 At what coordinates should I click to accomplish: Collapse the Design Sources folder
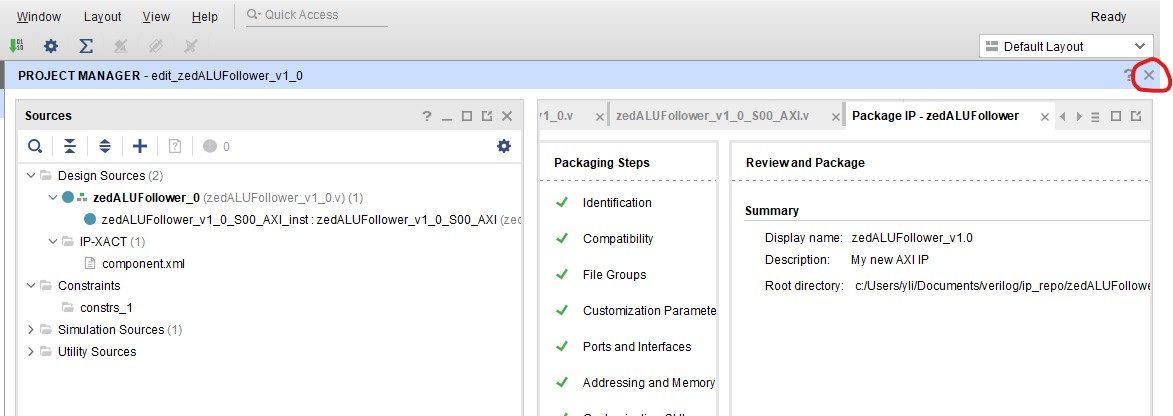tap(31, 176)
